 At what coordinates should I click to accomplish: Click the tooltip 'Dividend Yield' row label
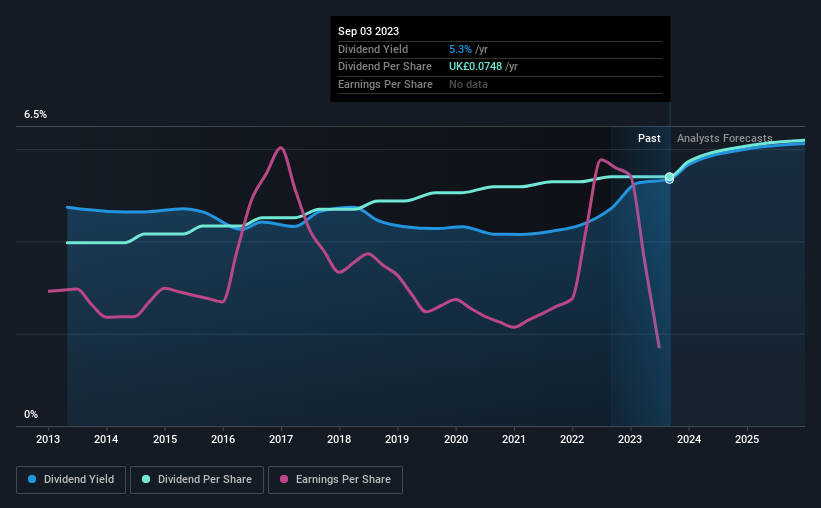pyautogui.click(x=373, y=49)
